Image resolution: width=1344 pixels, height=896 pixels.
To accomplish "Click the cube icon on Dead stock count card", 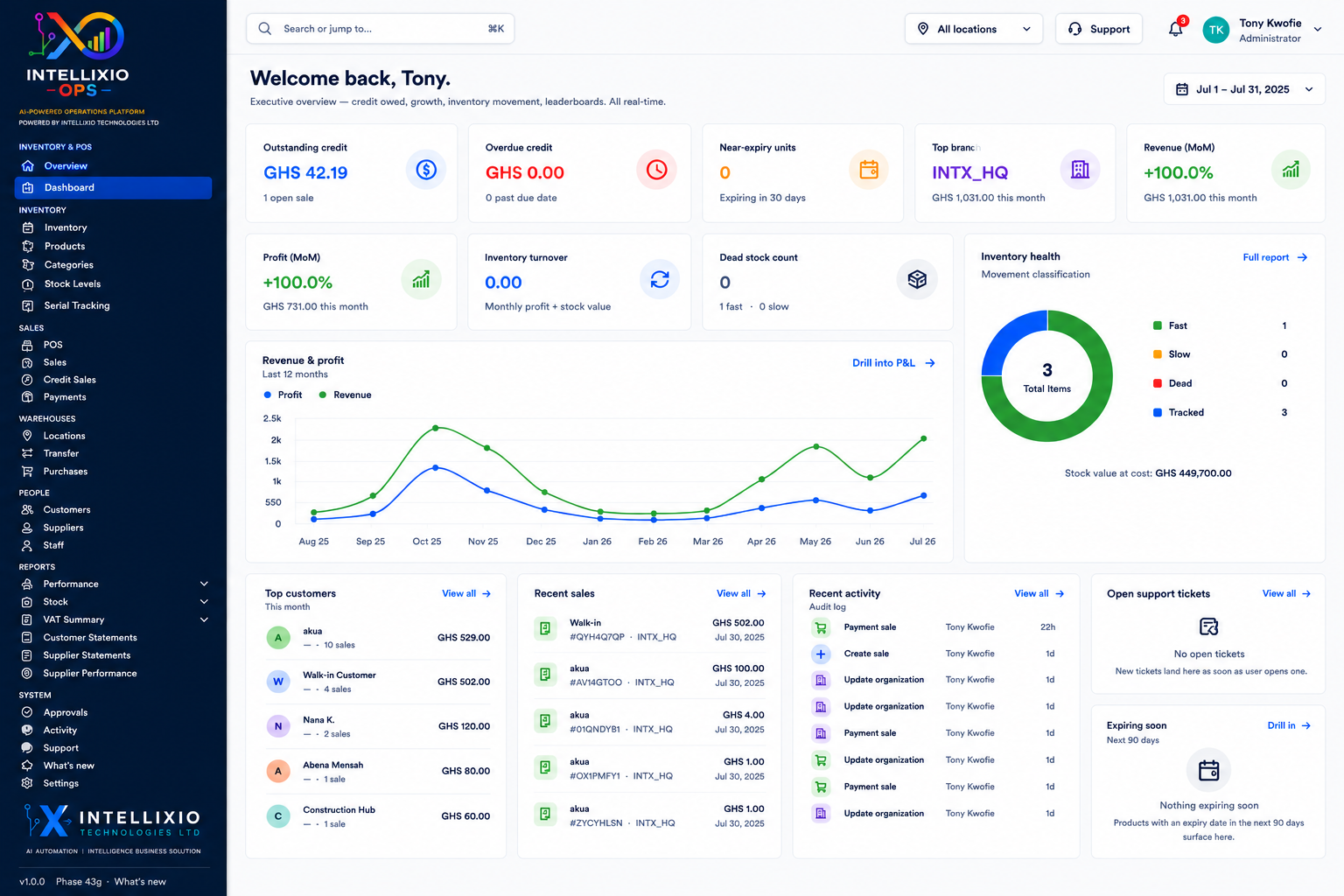I will point(917,280).
